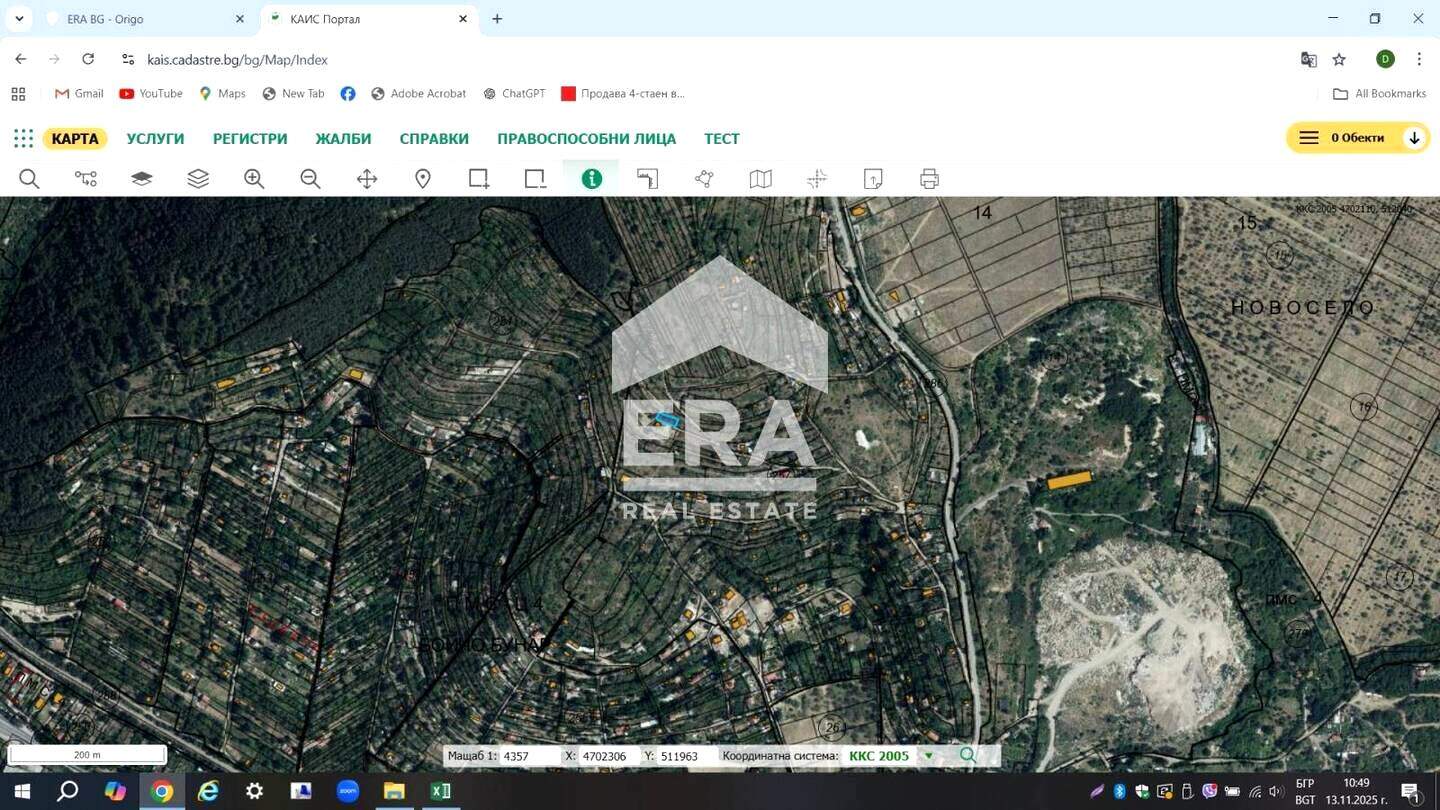
Task: Toggle the object information tool
Action: 592,179
